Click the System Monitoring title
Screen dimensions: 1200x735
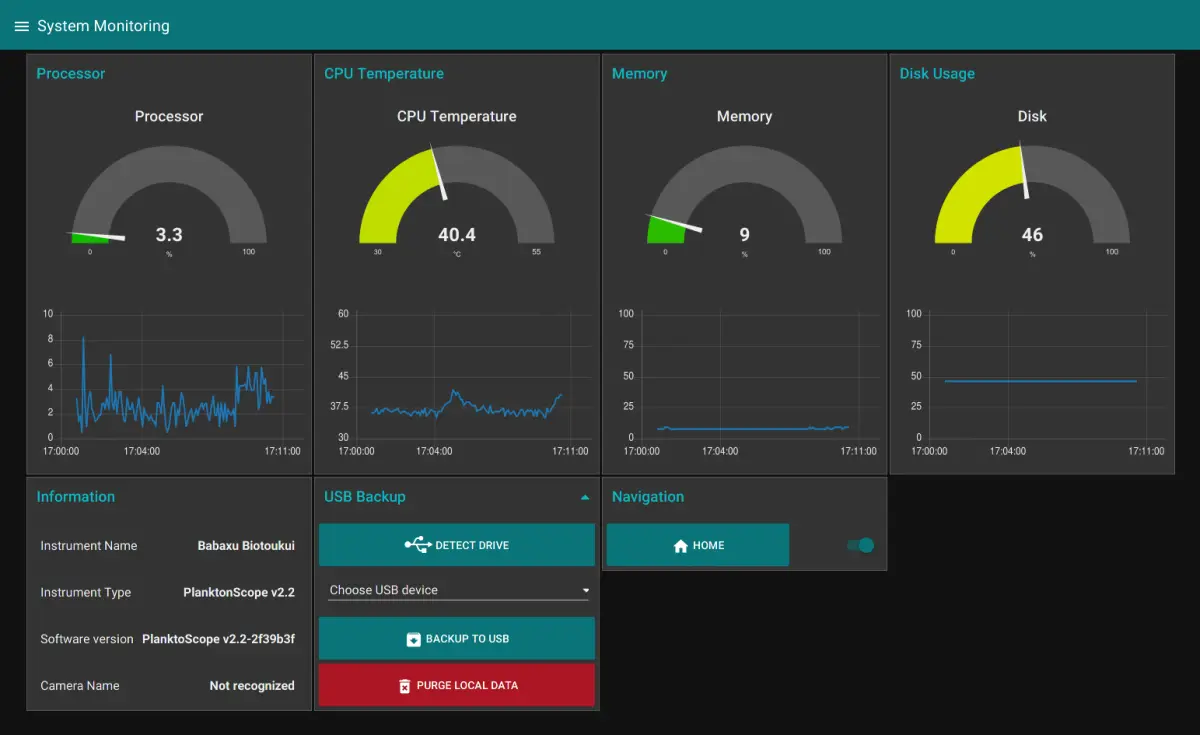point(101,26)
